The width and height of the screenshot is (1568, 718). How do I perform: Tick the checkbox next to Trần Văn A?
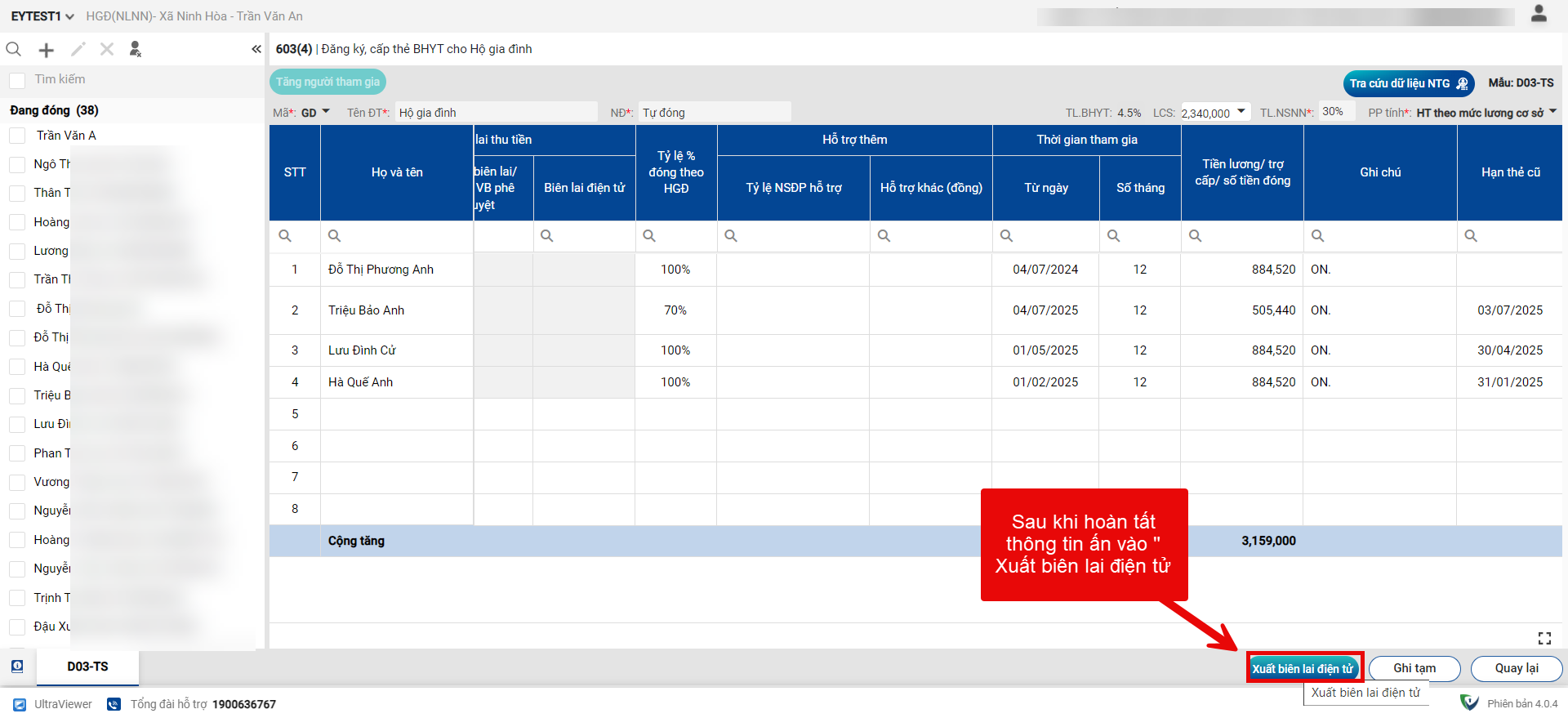[x=17, y=136]
